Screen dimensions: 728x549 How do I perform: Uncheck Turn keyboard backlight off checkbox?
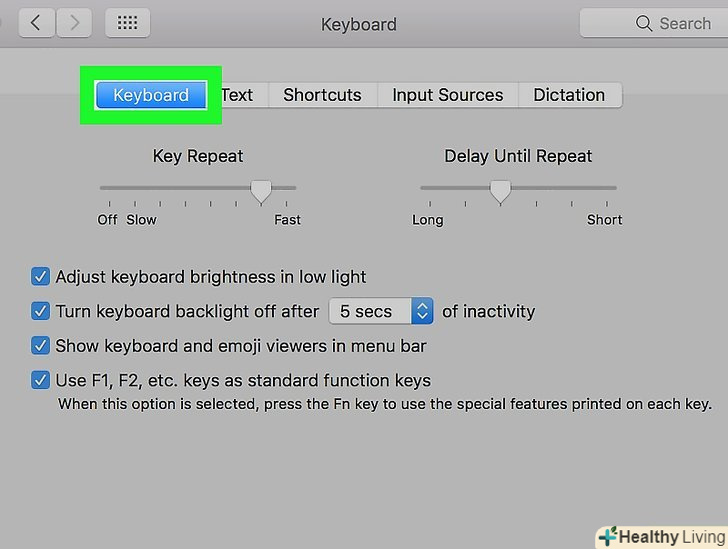[x=41, y=311]
